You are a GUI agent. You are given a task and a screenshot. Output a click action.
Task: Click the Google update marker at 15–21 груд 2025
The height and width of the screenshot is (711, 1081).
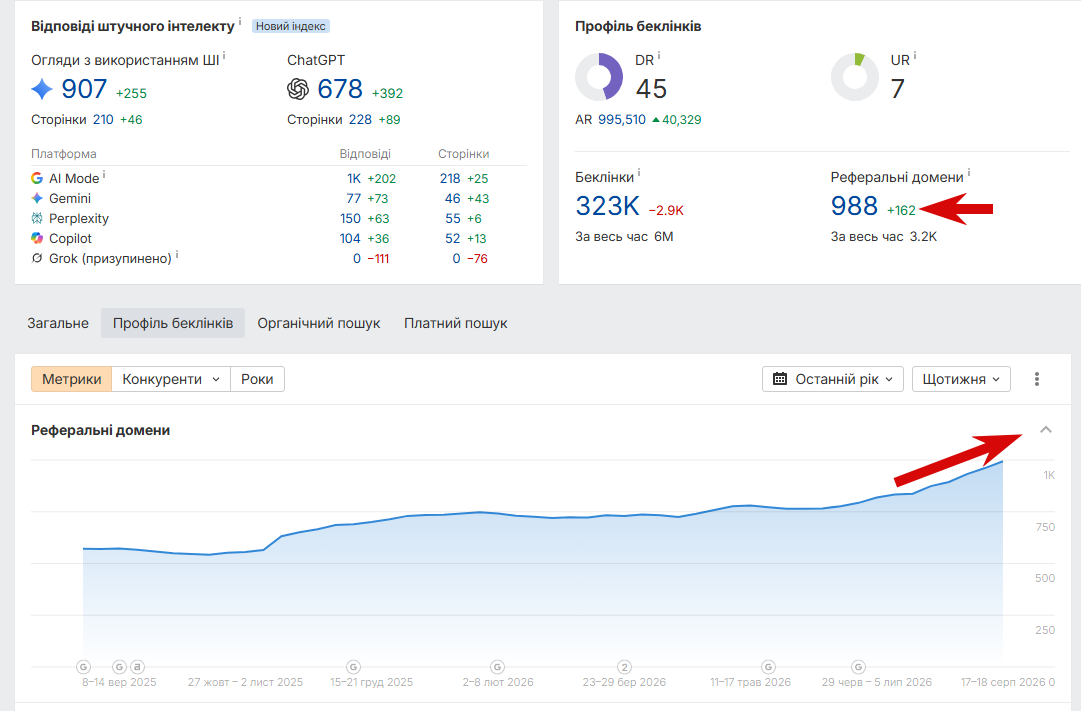(354, 667)
